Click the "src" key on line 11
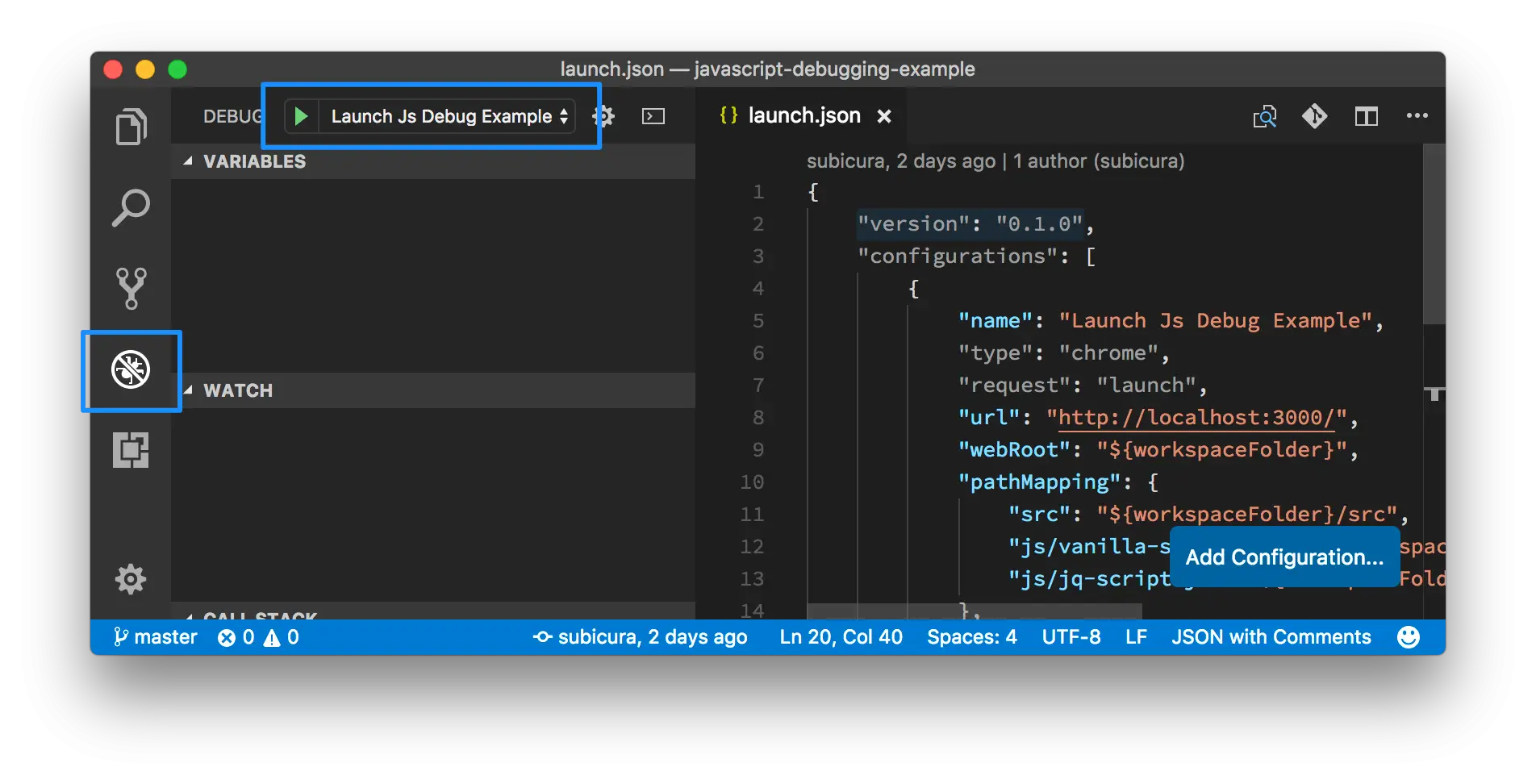This screenshot has width=1536, height=784. click(x=1039, y=514)
